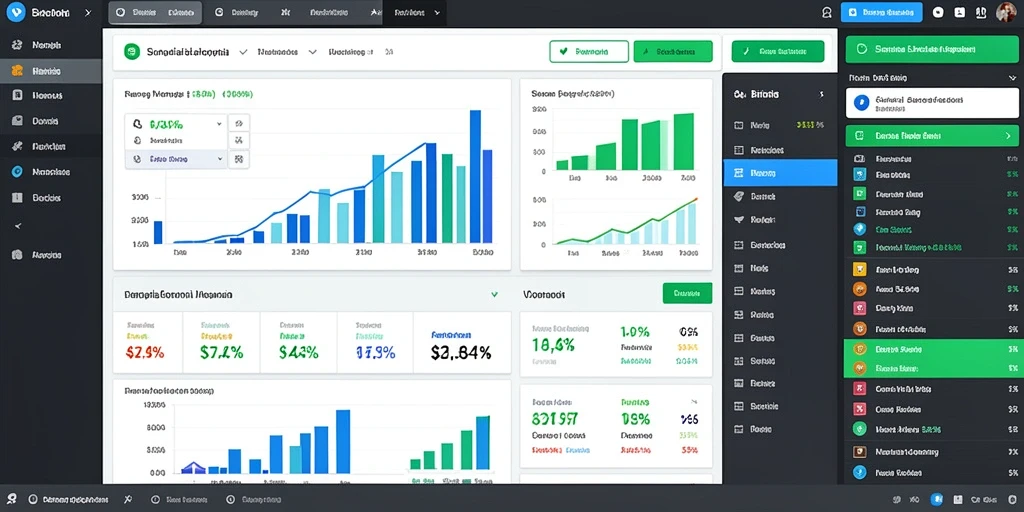Click the green circular icon beside the dashboard title
1024x512 pixels.
coord(132,52)
